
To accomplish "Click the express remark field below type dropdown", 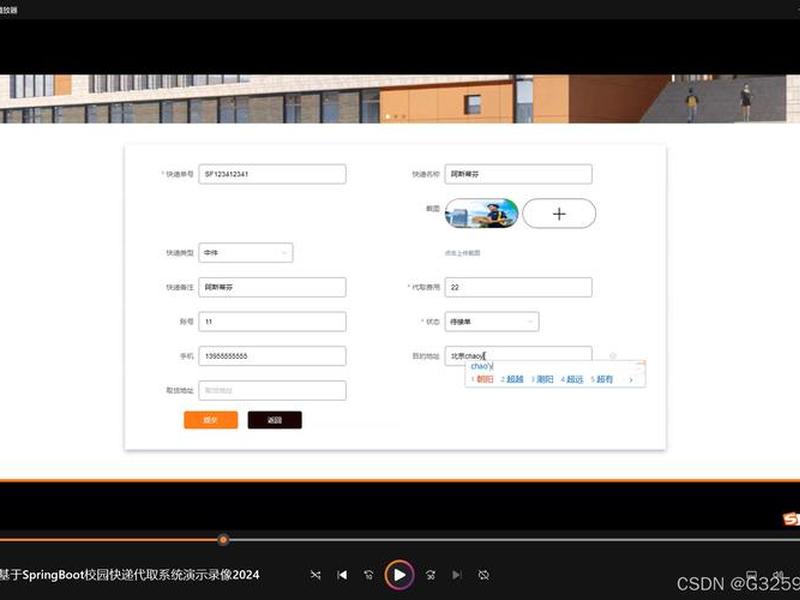I will tap(272, 287).
